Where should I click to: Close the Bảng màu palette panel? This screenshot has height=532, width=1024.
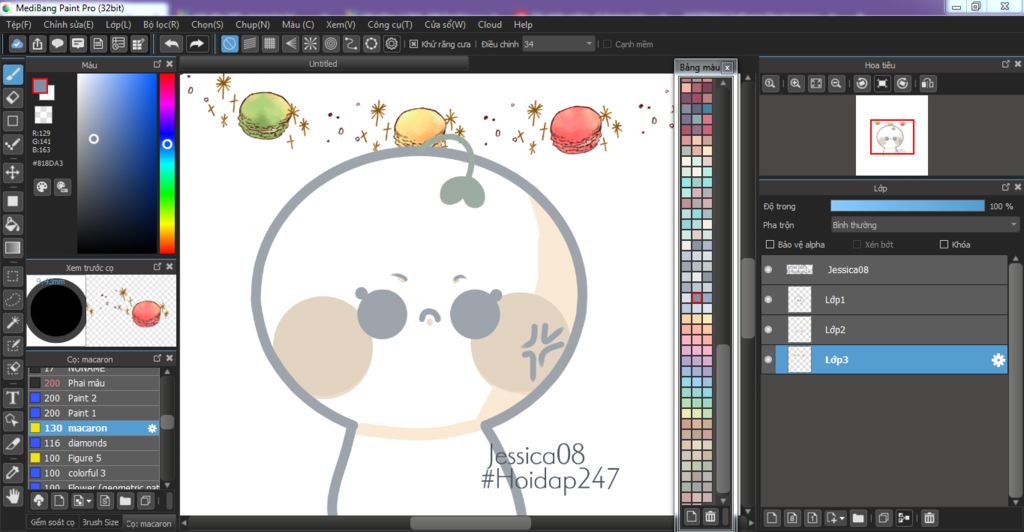[x=727, y=67]
